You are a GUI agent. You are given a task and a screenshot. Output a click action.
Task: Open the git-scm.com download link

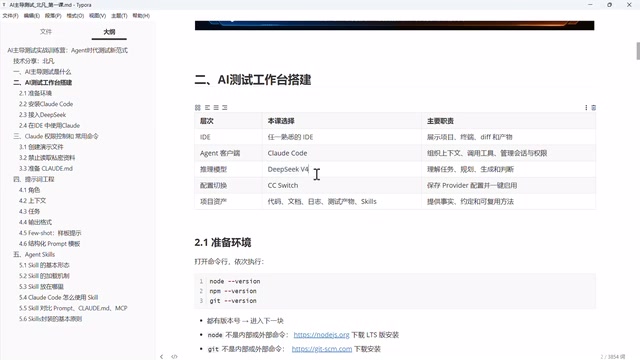322,349
